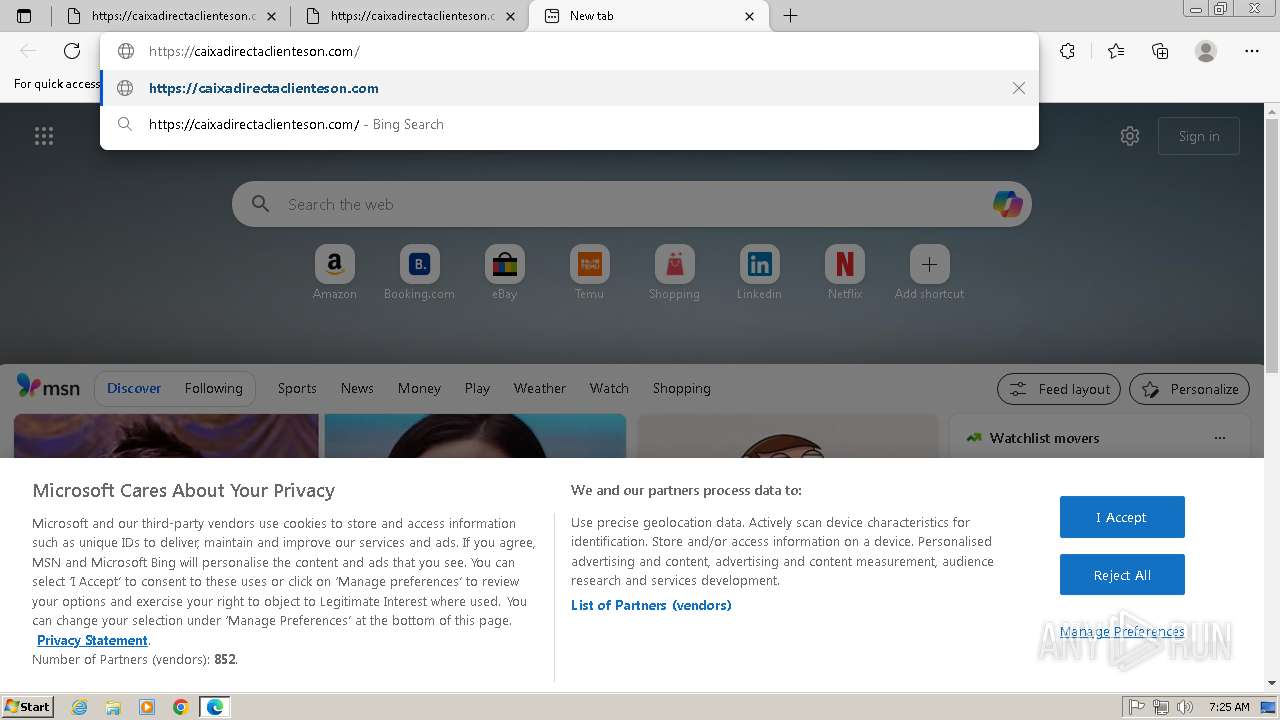Click the Sign in button
Image resolution: width=1280 pixels, height=720 pixels.
coord(1199,136)
